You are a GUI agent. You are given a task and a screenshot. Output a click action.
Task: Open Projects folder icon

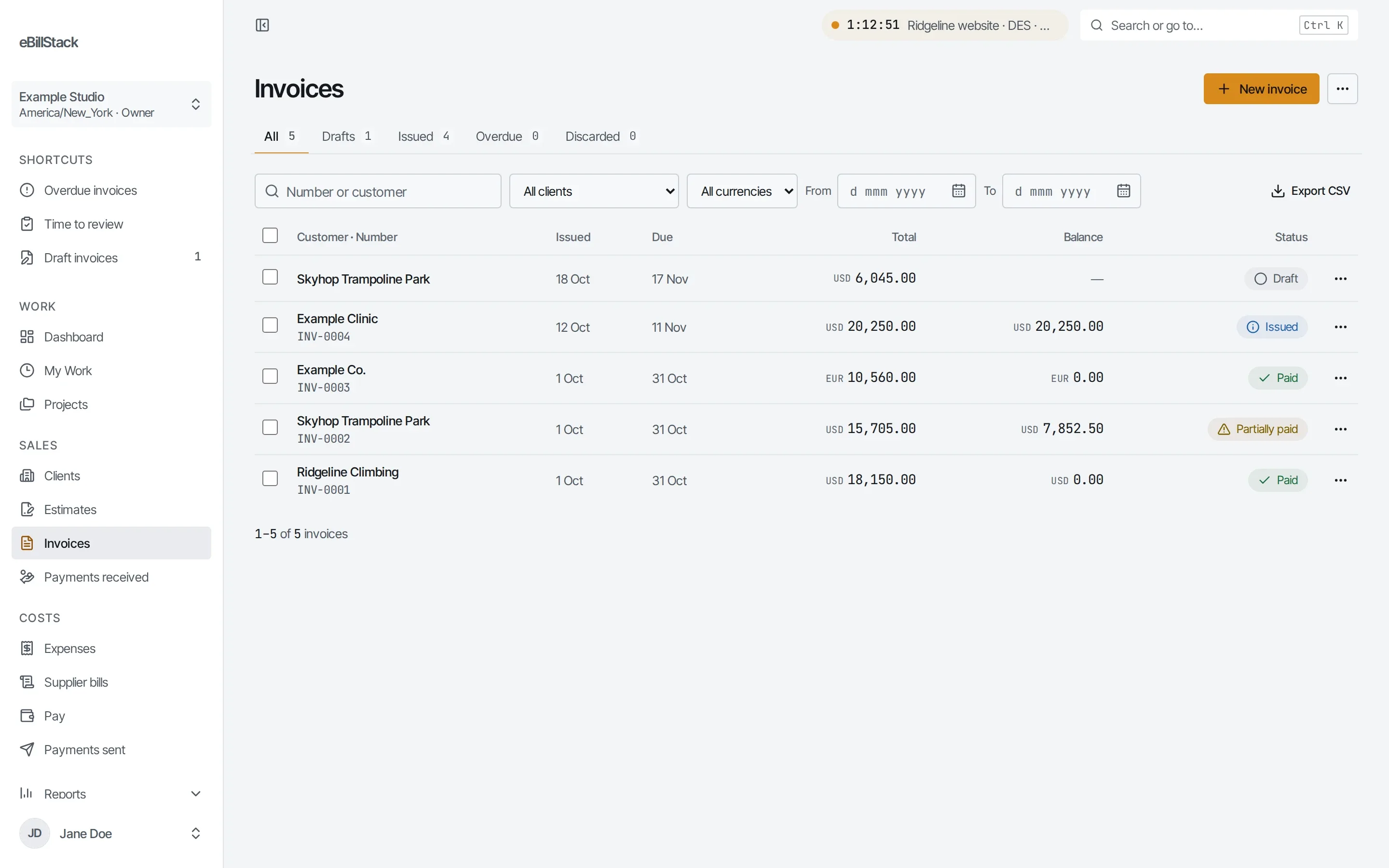(27, 405)
